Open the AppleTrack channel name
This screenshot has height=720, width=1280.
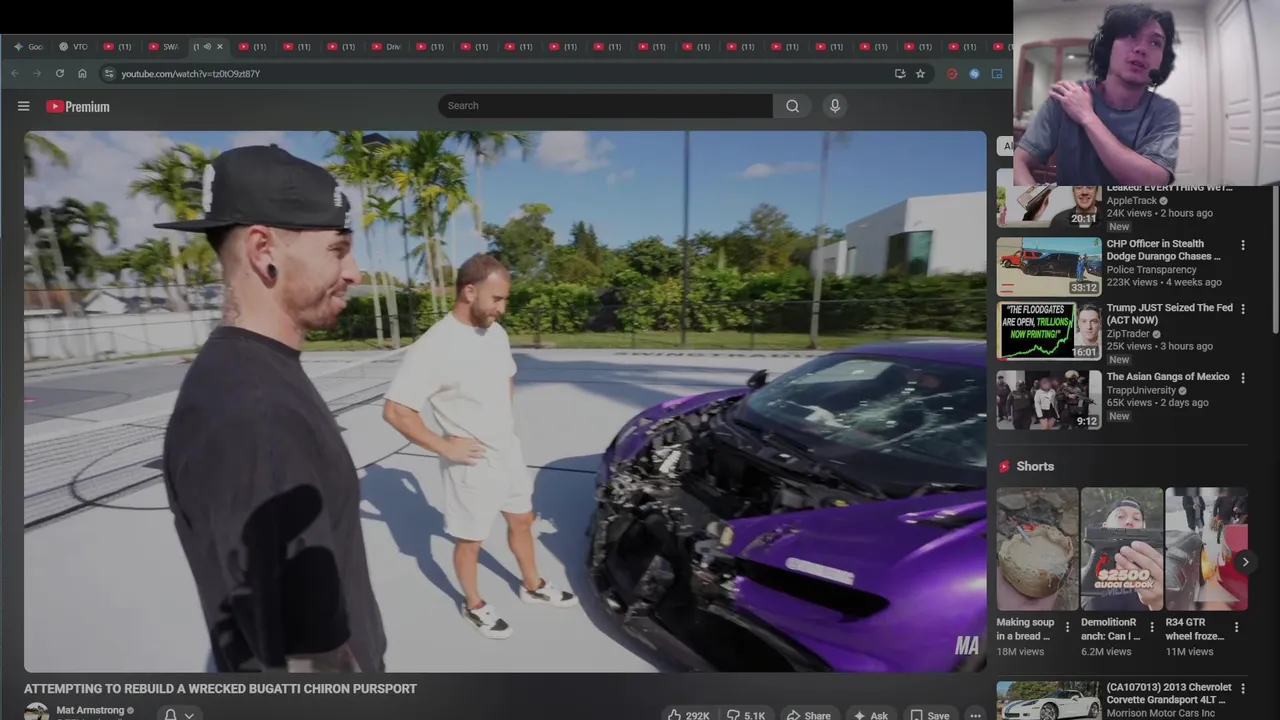(1131, 200)
